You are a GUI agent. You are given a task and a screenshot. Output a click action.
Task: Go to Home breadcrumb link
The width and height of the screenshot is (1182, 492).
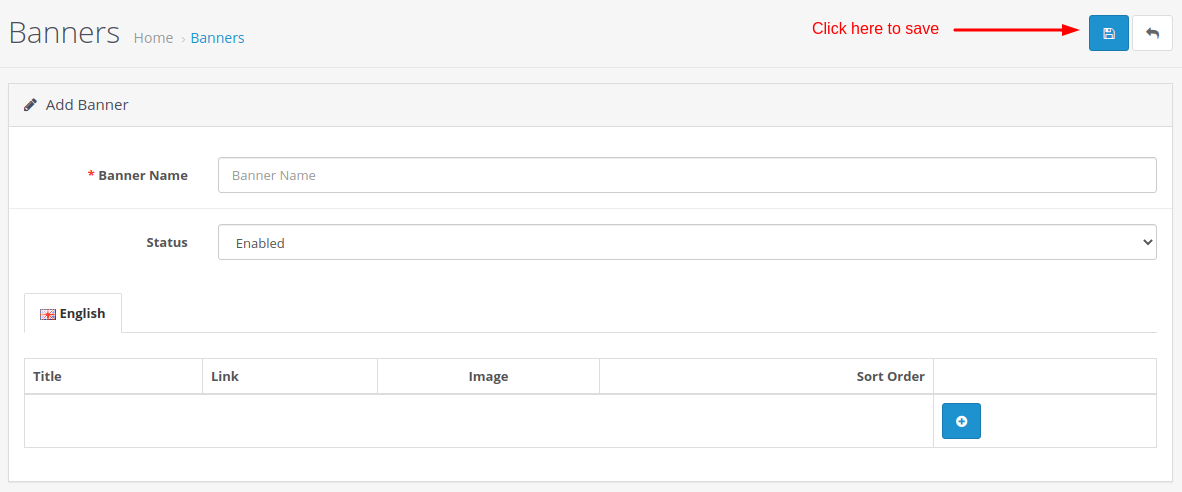coord(153,38)
